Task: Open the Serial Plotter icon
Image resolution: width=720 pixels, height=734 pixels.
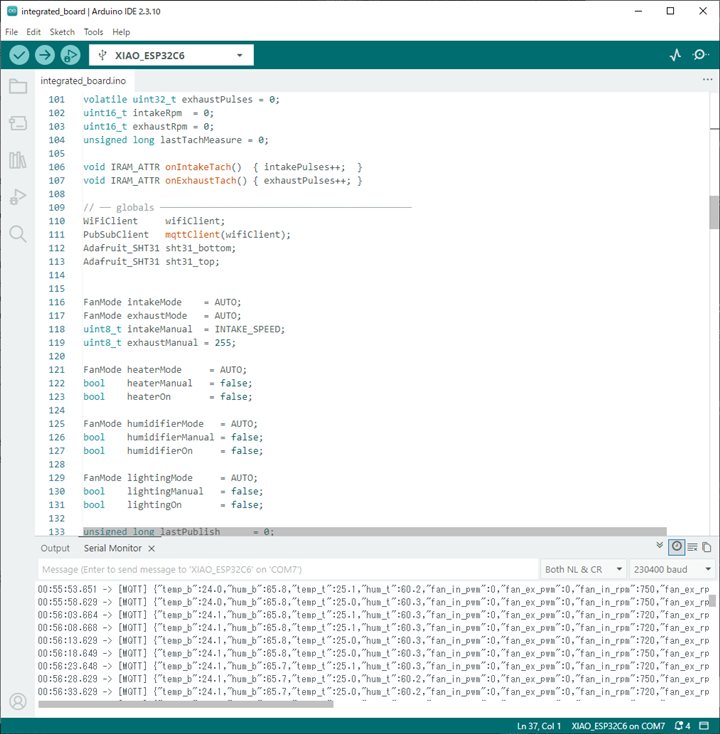Action: 675,55
